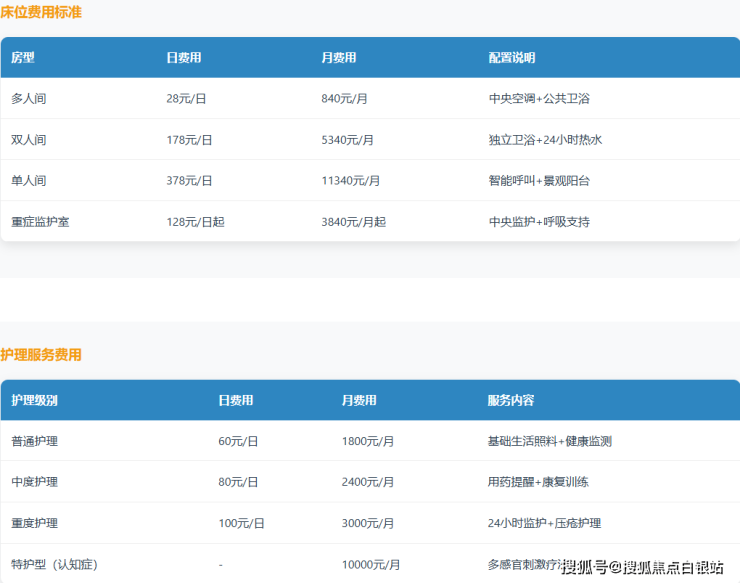Click the 服务内容 column header
The width and height of the screenshot is (740, 583).
[x=511, y=400]
